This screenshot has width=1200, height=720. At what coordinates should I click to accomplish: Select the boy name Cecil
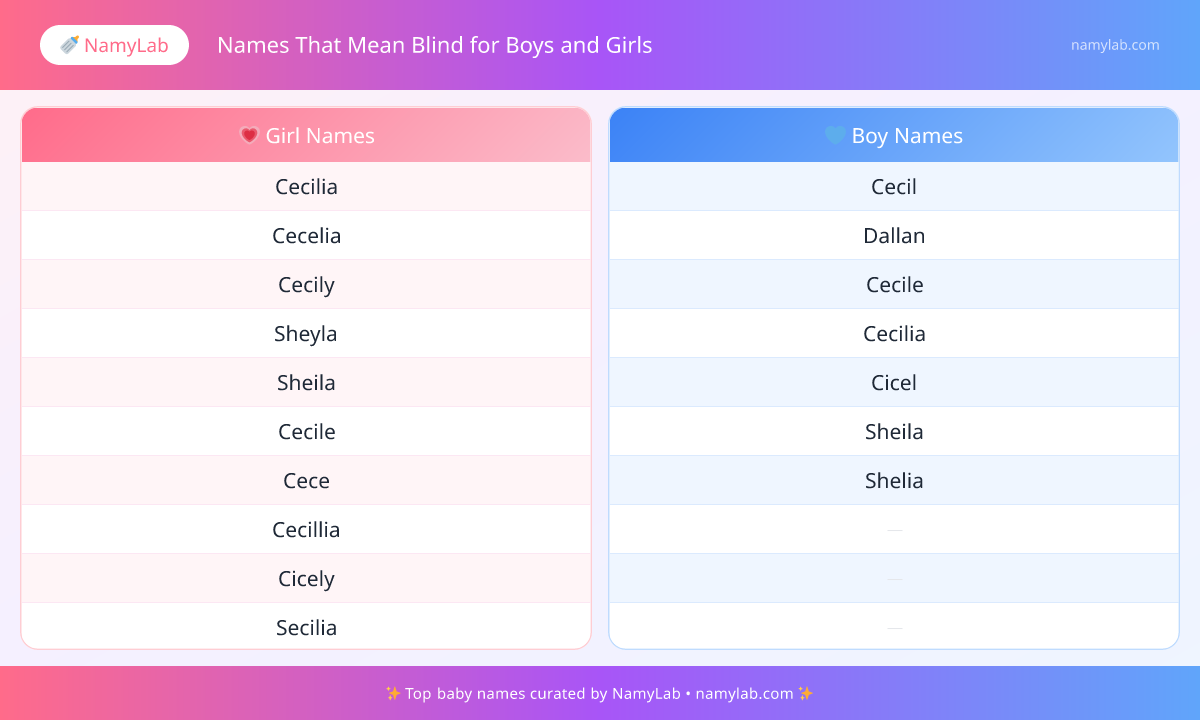point(894,187)
